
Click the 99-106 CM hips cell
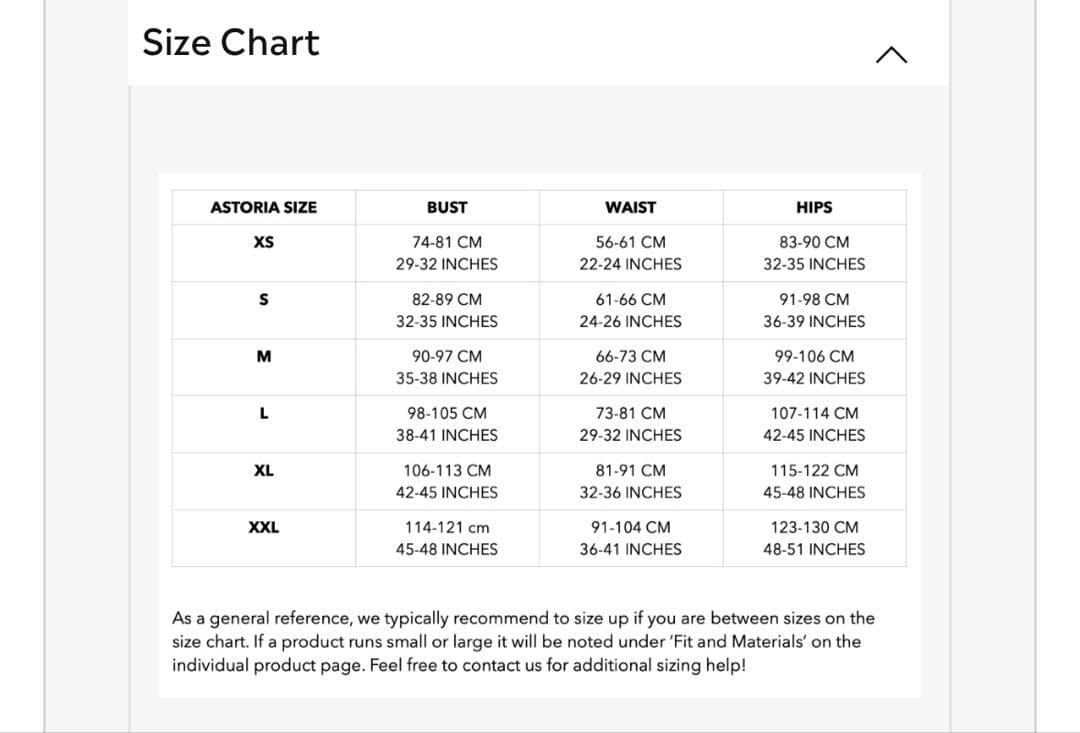(x=814, y=357)
